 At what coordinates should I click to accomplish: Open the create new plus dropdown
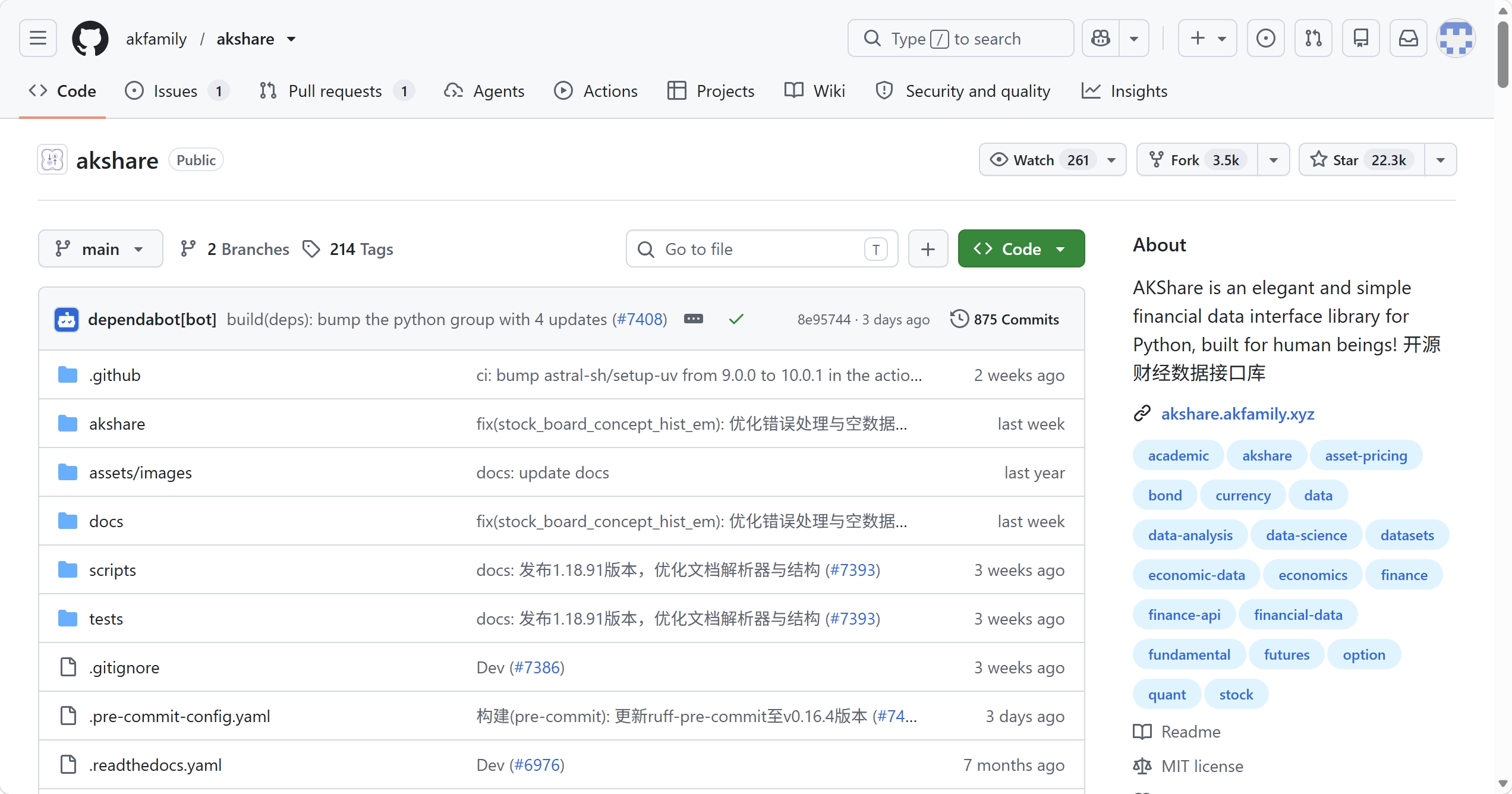pyautogui.click(x=1208, y=39)
